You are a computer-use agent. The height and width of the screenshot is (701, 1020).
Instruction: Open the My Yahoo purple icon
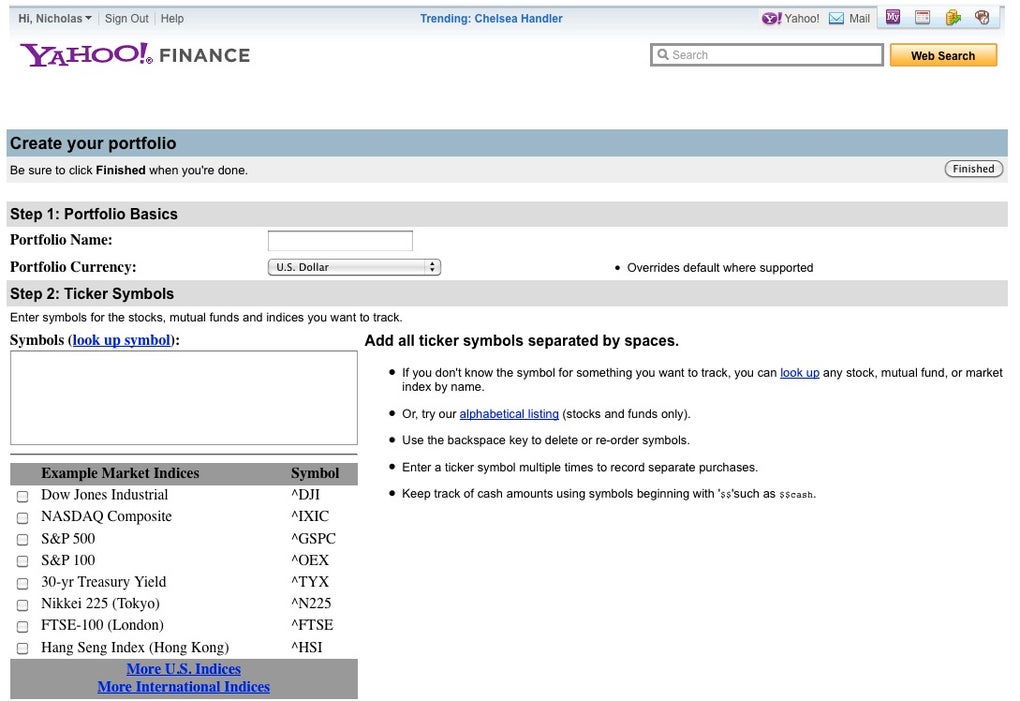coord(893,18)
